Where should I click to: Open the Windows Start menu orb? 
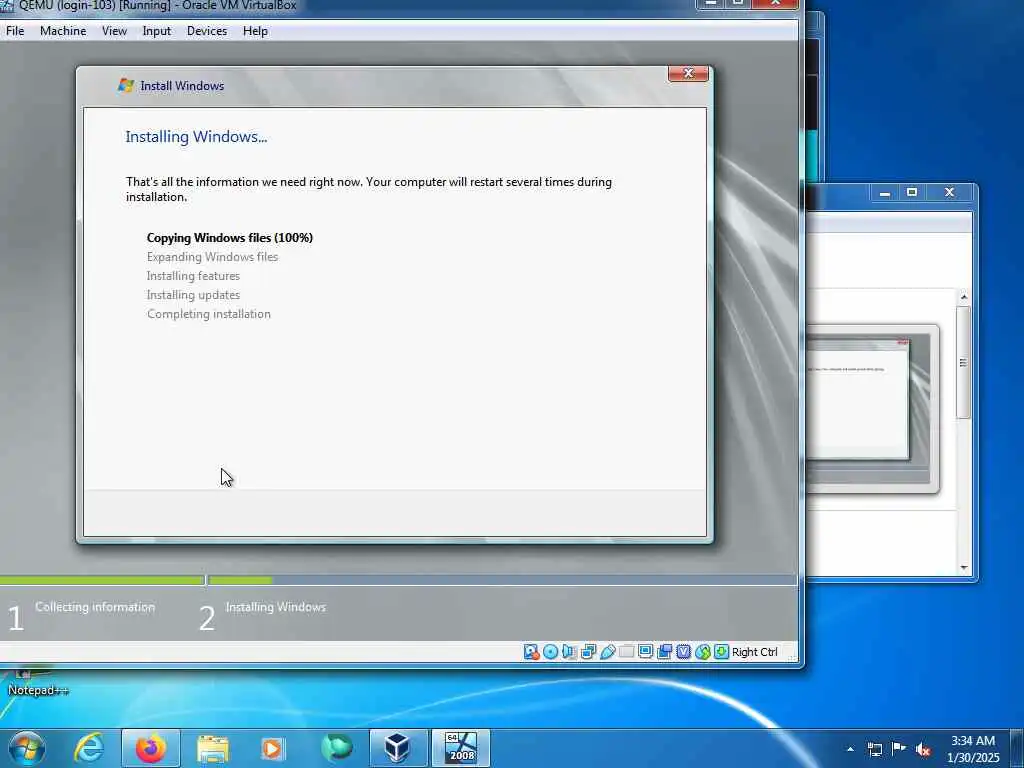pos(26,748)
